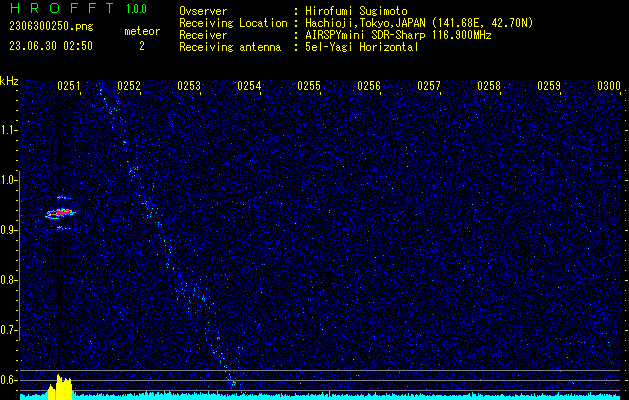
Task: Click the 0251 time marker
Action: click(x=69, y=87)
